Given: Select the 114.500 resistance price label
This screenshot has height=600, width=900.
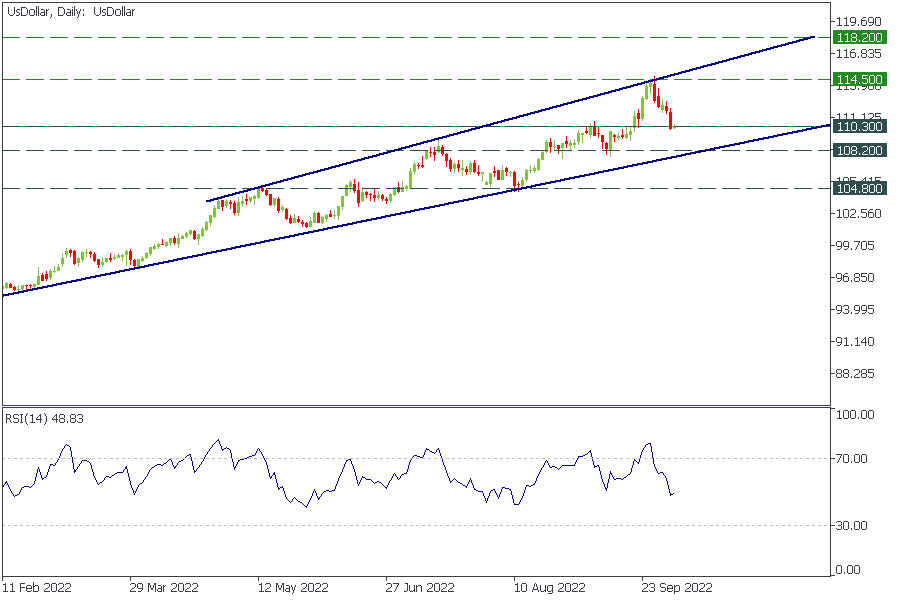Looking at the screenshot, I should point(858,79).
